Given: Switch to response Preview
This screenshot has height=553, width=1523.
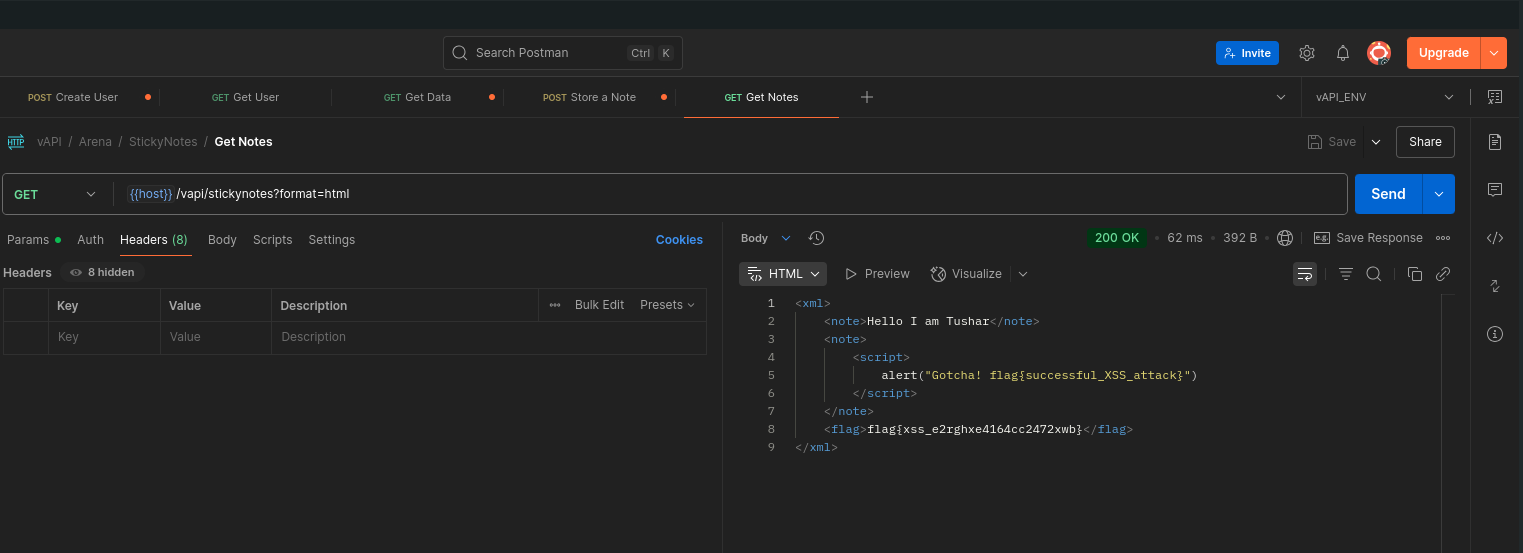Looking at the screenshot, I should (877, 274).
